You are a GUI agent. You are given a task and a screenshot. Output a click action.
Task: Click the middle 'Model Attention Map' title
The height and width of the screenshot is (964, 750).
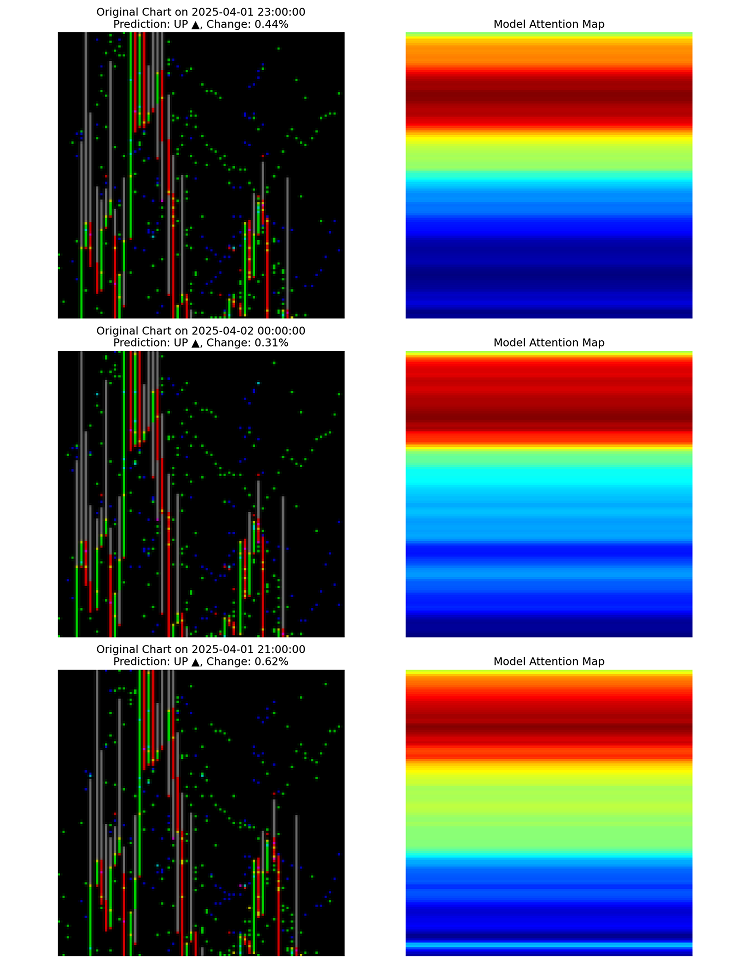point(549,343)
